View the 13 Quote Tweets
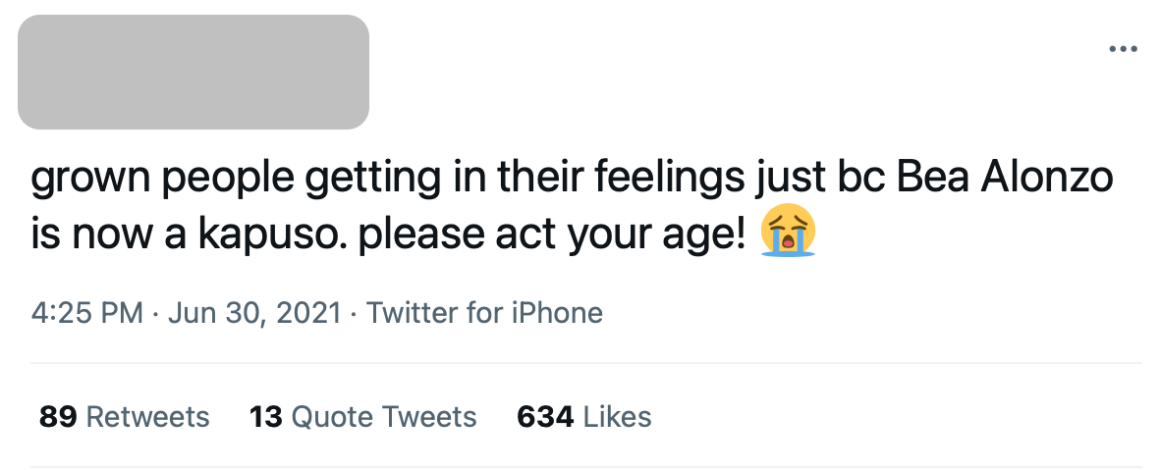Image resolution: width=1160 pixels, height=470 pixels. (363, 417)
